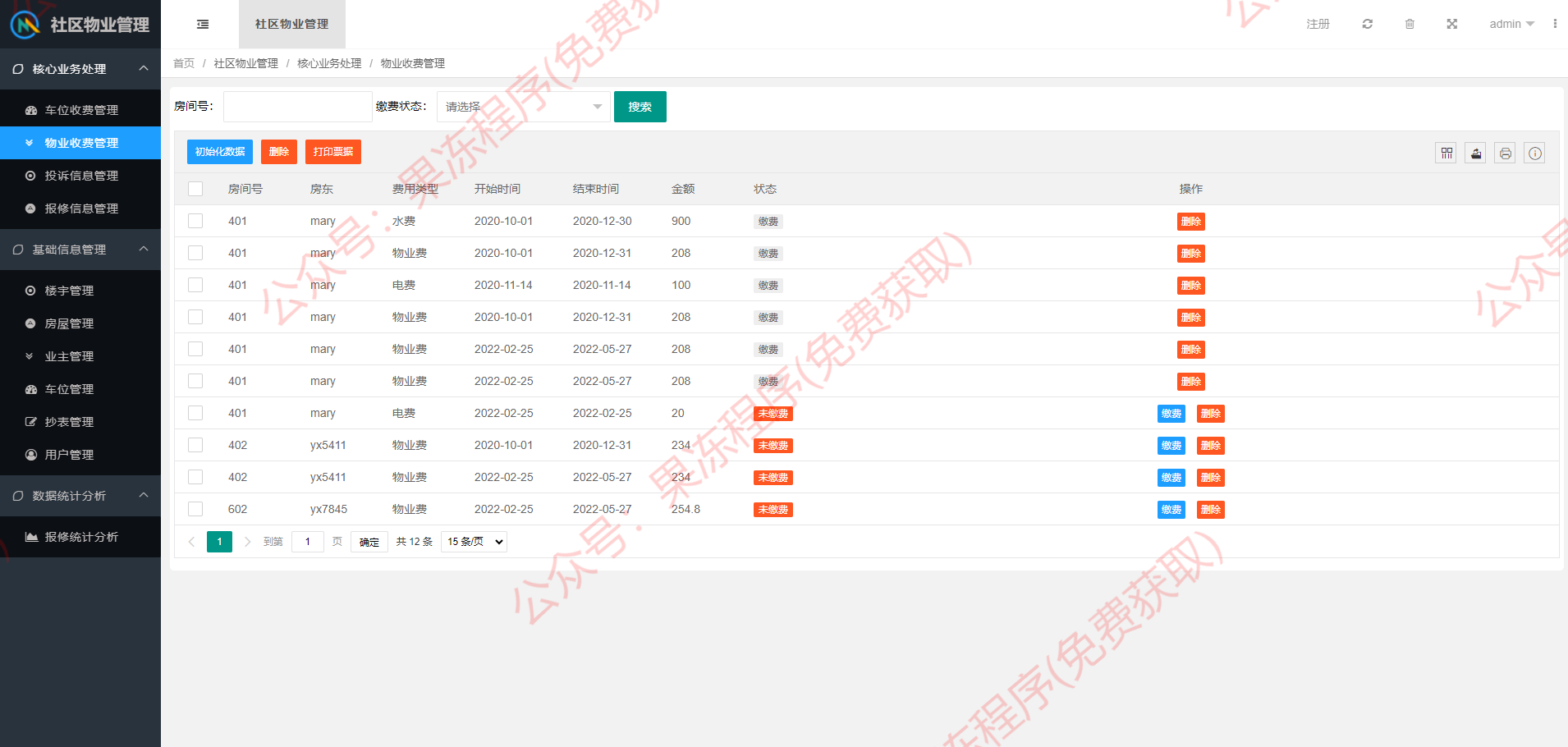Screen dimensions: 1568x747
Task: Click the 初始化数据 button
Action: point(220,152)
